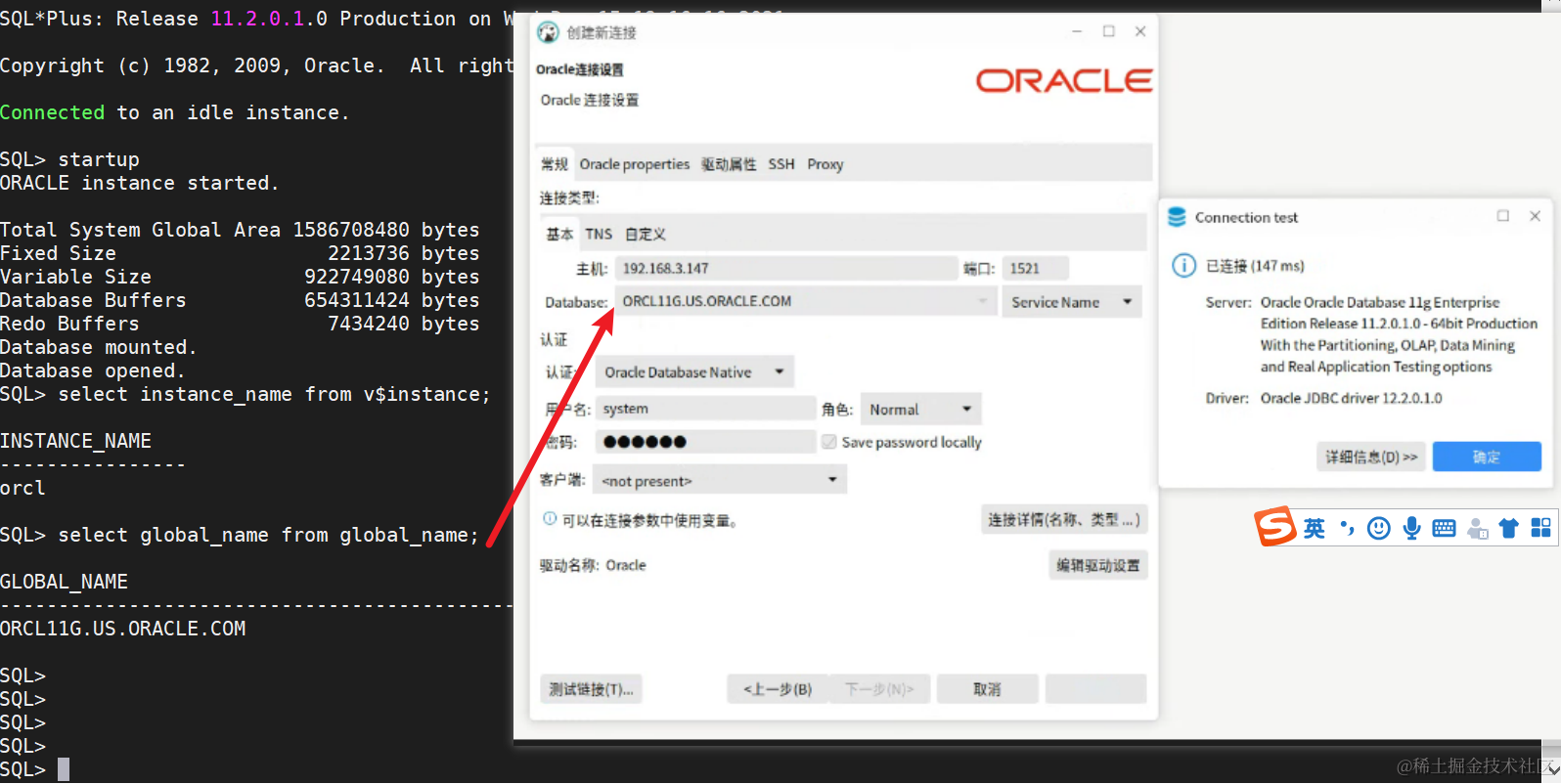Minimize the 创建新连接 dialog
Image resolution: width=1561 pixels, height=784 pixels.
click(x=1077, y=31)
